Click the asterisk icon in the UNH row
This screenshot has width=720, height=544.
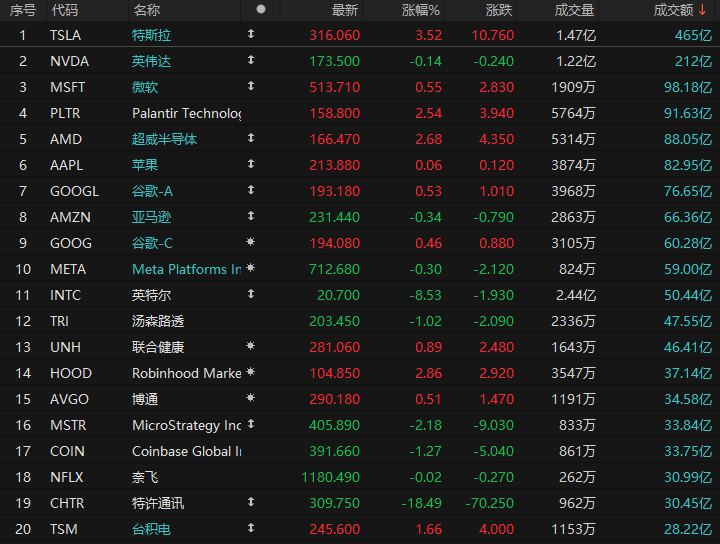(x=250, y=346)
